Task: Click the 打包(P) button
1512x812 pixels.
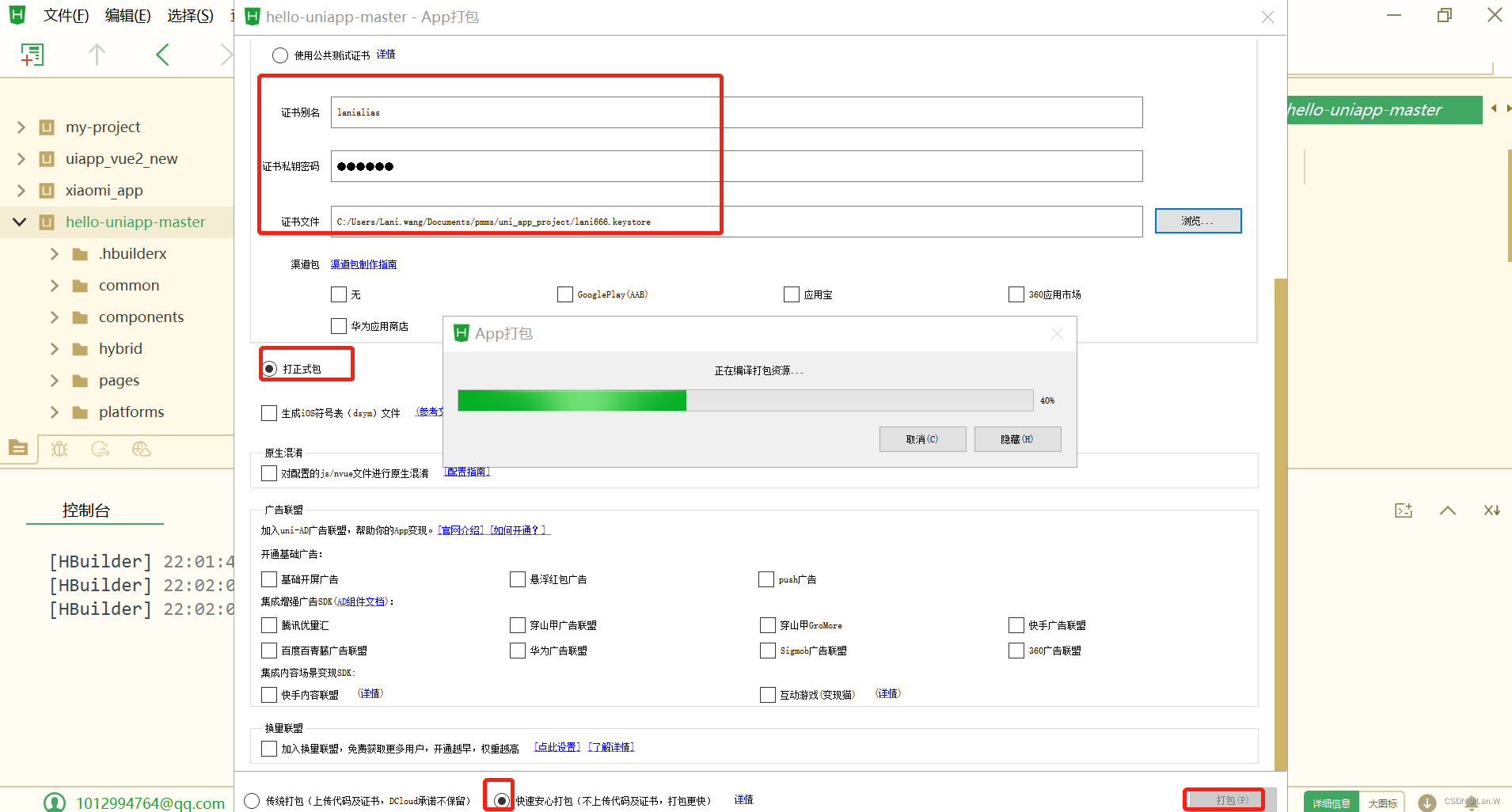Action: 1232,800
